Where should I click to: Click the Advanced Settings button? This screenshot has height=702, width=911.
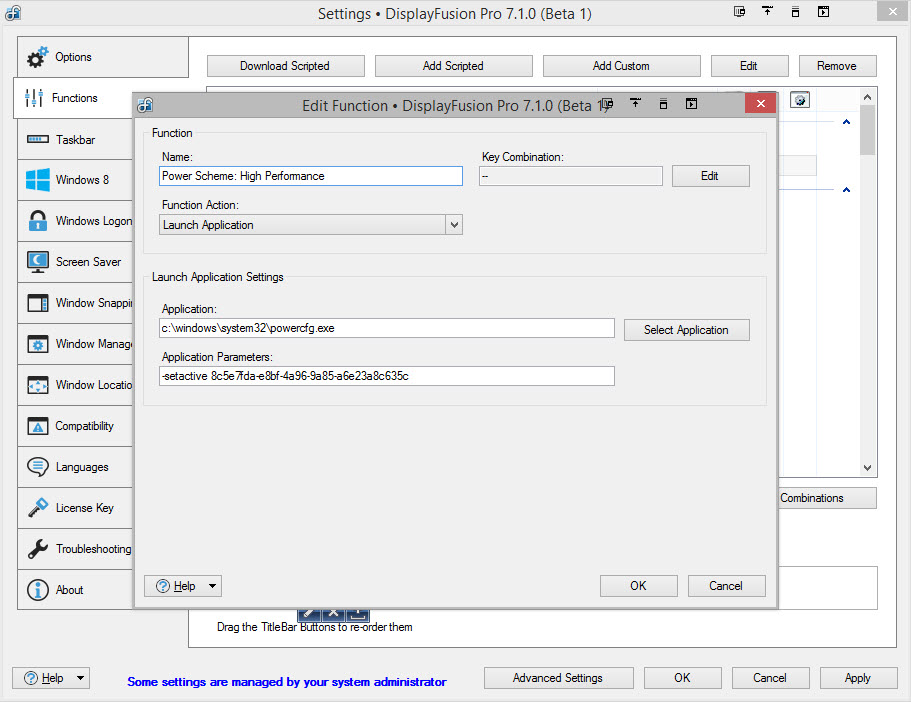[558, 678]
